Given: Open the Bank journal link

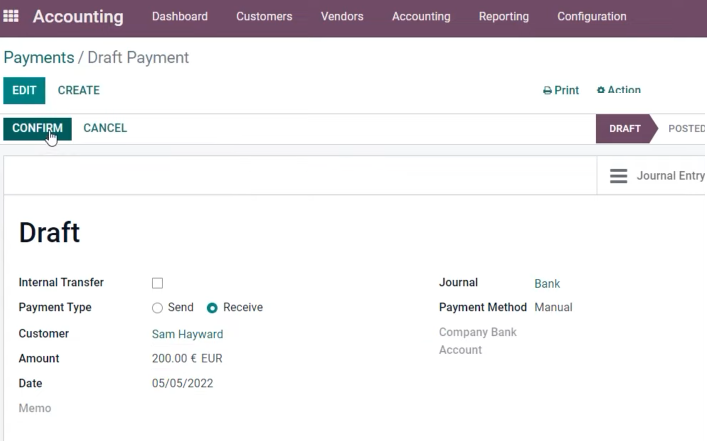Looking at the screenshot, I should pos(547,284).
